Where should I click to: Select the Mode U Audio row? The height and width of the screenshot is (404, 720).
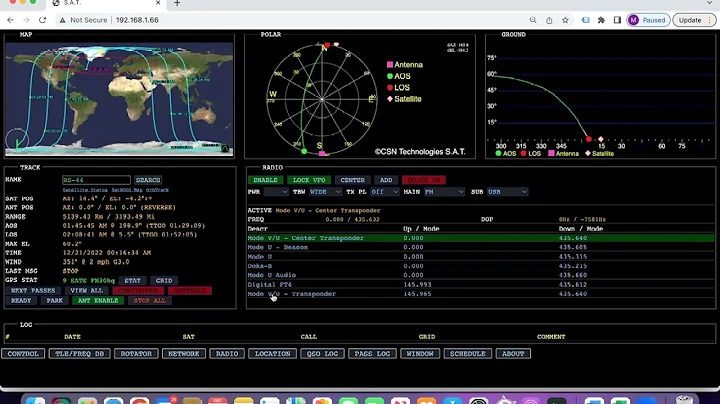point(481,275)
